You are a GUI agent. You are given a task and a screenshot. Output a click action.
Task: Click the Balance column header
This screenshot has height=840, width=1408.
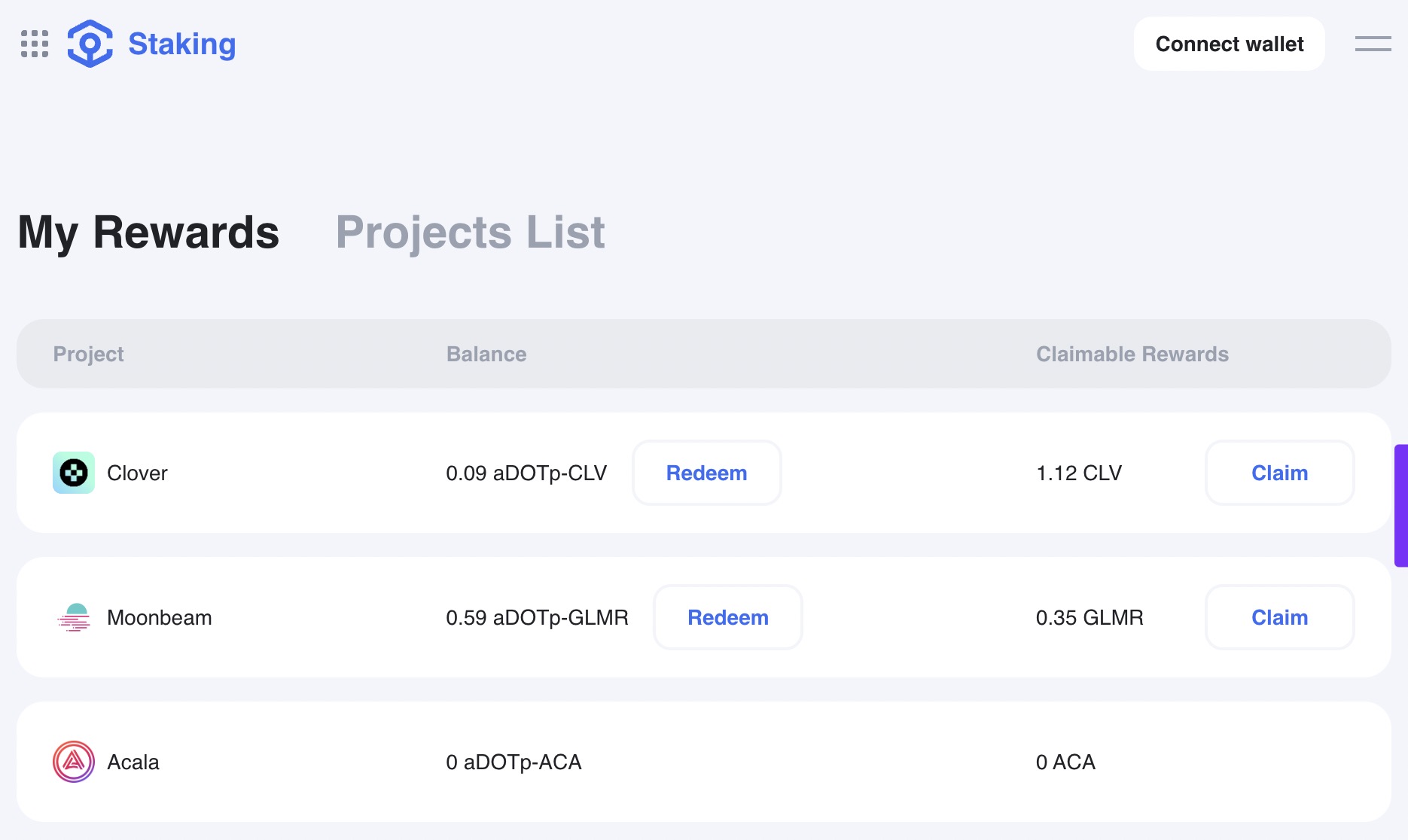coord(486,354)
